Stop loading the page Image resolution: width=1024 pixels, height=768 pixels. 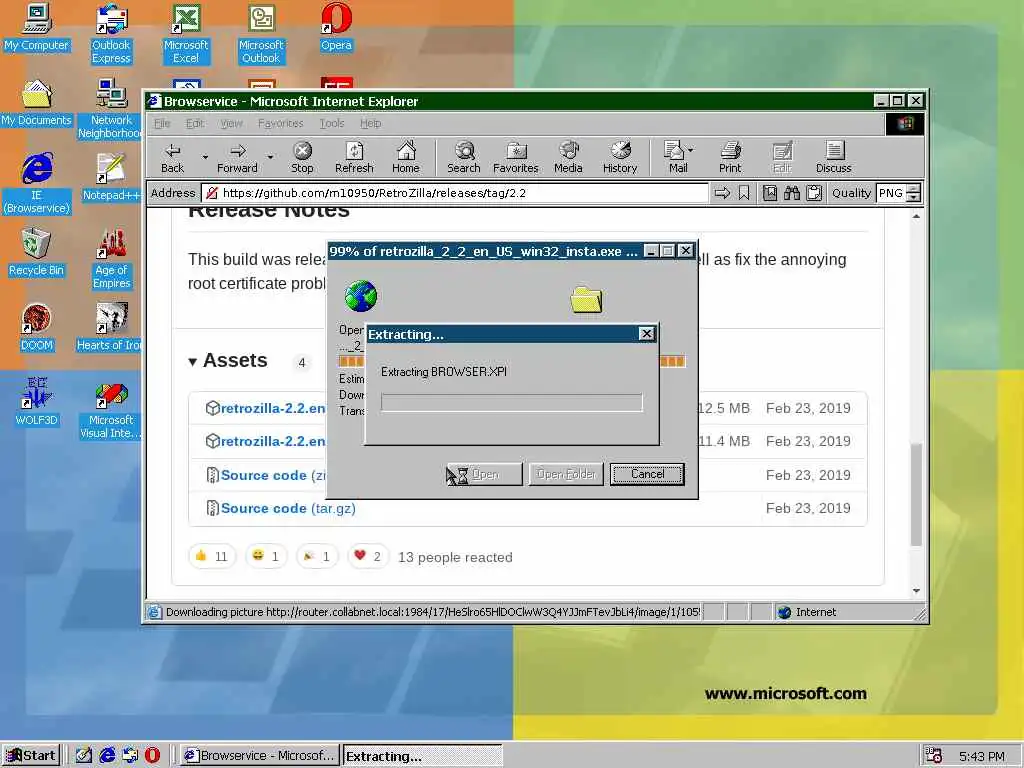pyautogui.click(x=302, y=158)
